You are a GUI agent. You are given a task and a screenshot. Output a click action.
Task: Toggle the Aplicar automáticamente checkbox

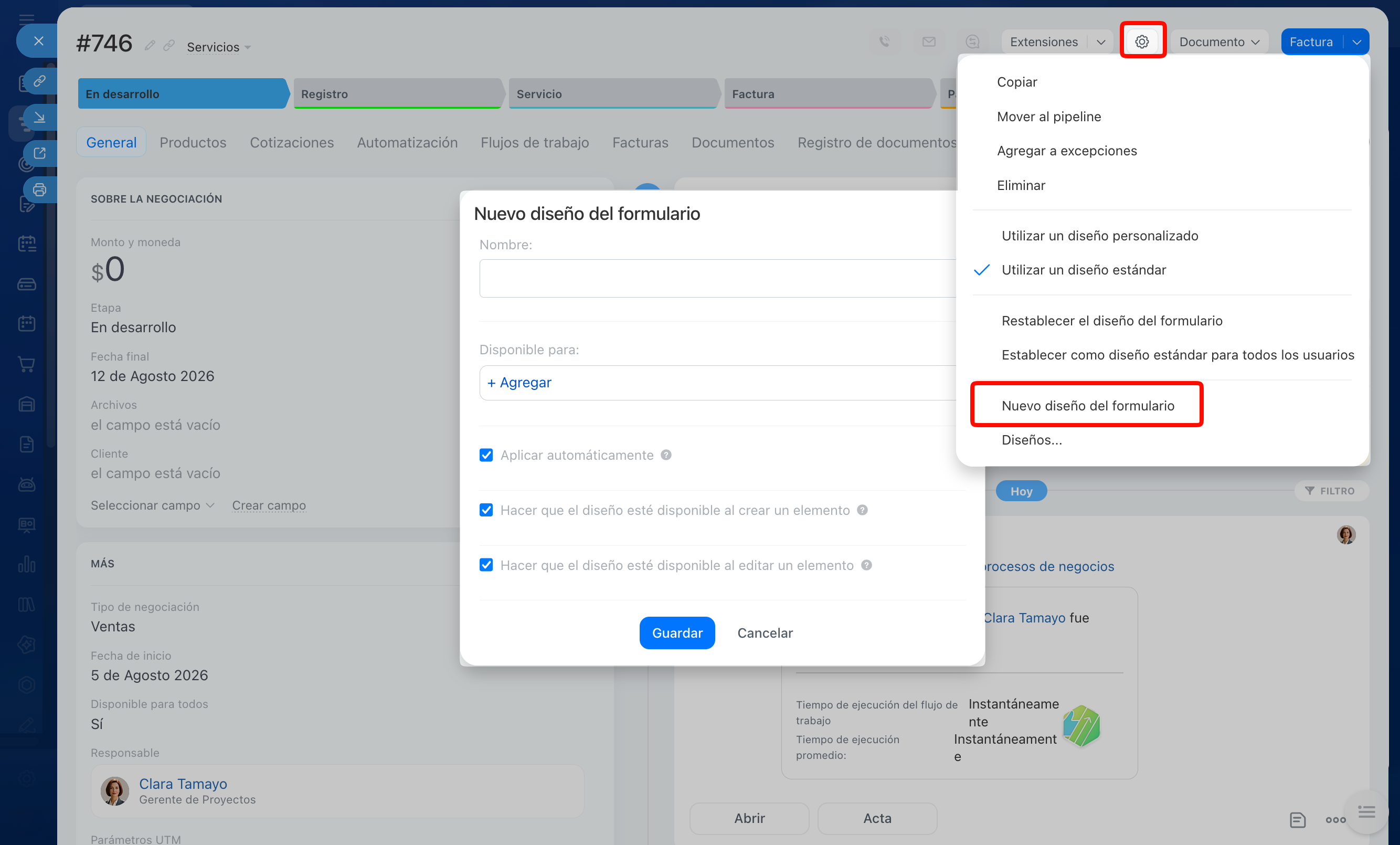486,455
